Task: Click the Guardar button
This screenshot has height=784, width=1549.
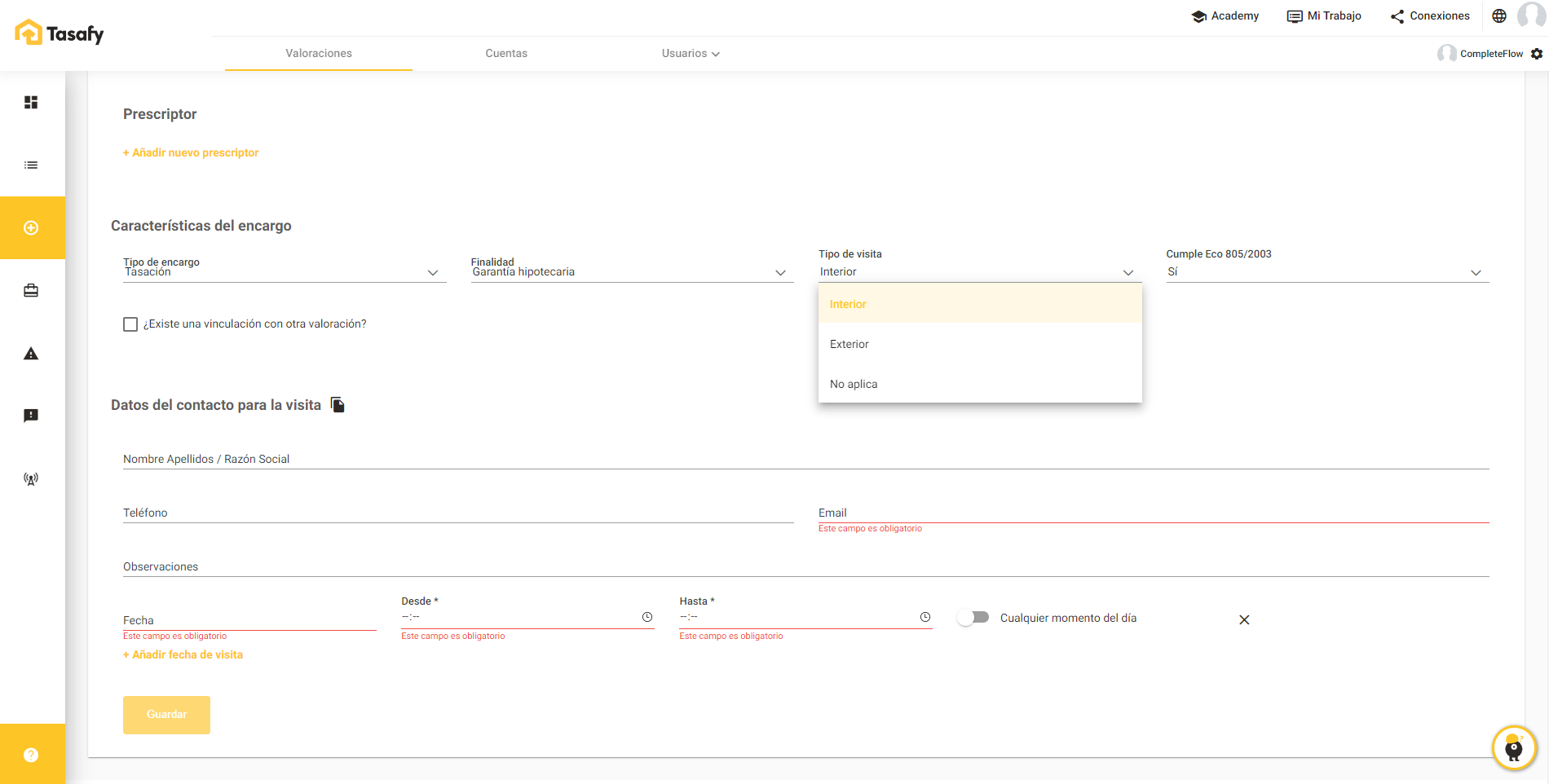Action: 166,715
